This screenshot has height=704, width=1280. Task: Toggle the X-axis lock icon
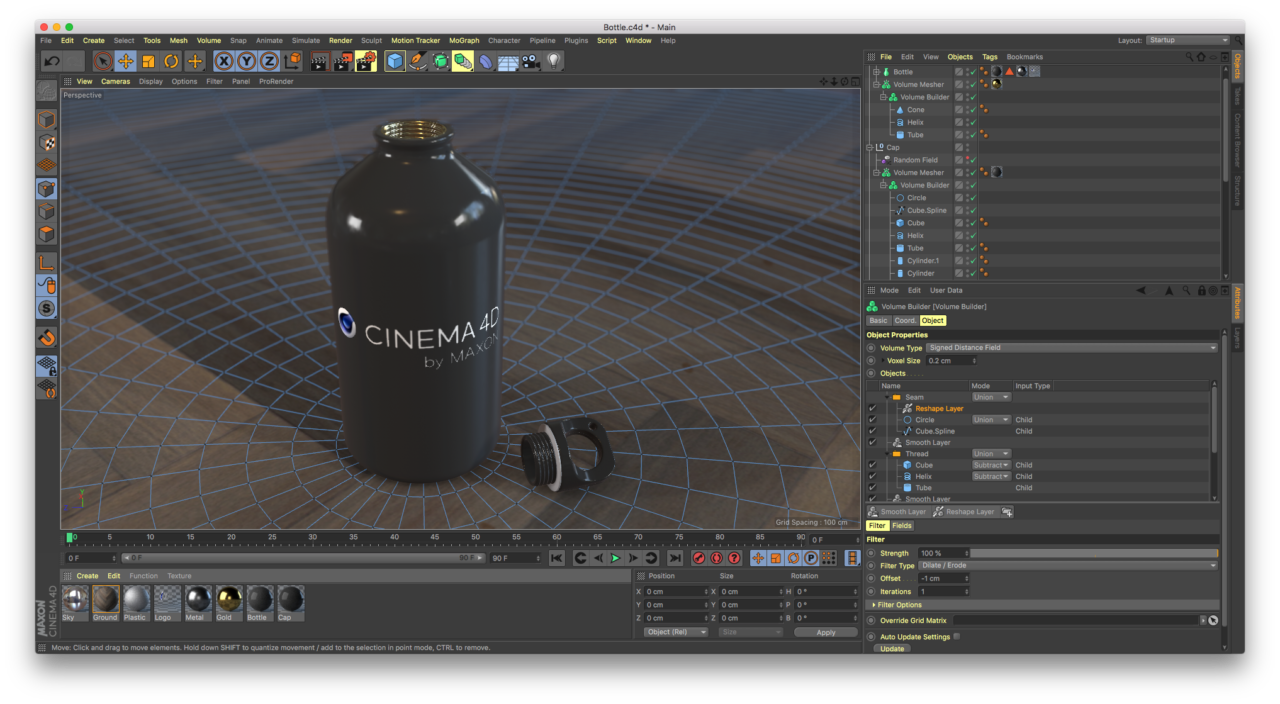(224, 62)
